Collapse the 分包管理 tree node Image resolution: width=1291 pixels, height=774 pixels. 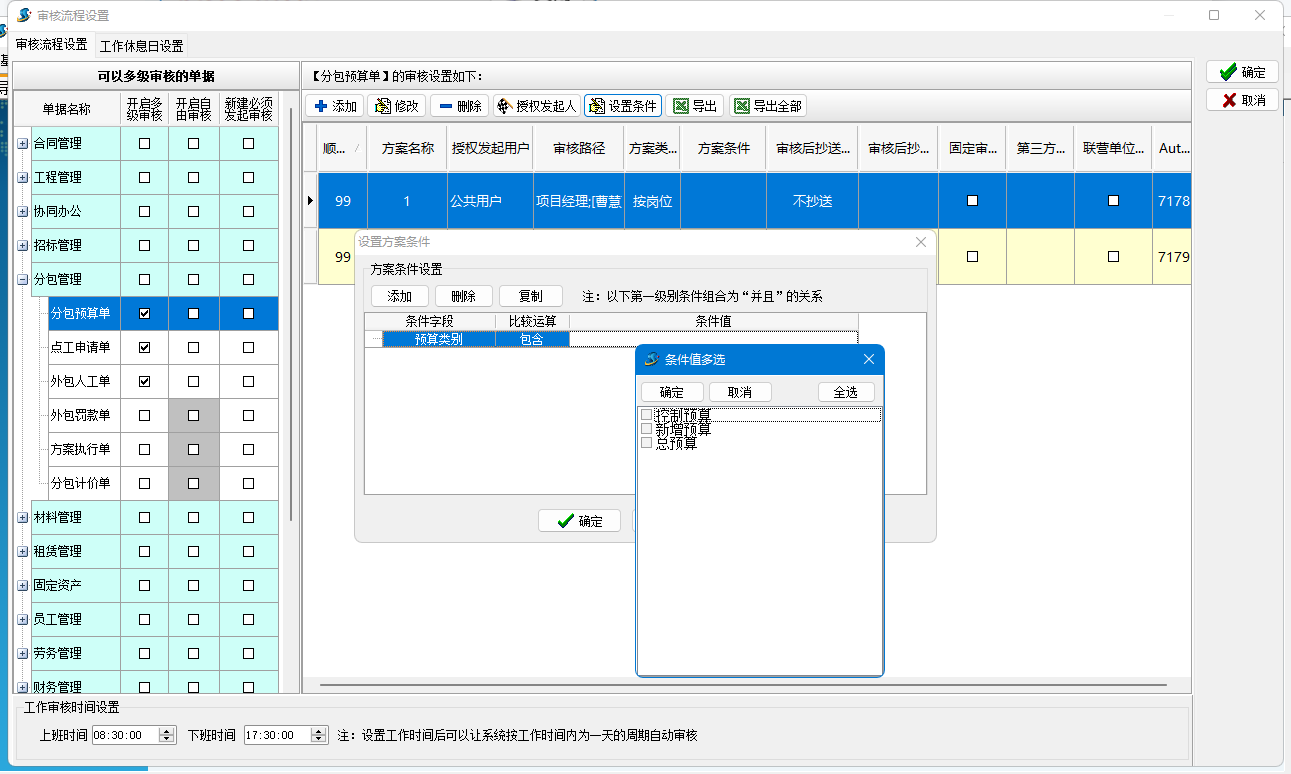(23, 280)
